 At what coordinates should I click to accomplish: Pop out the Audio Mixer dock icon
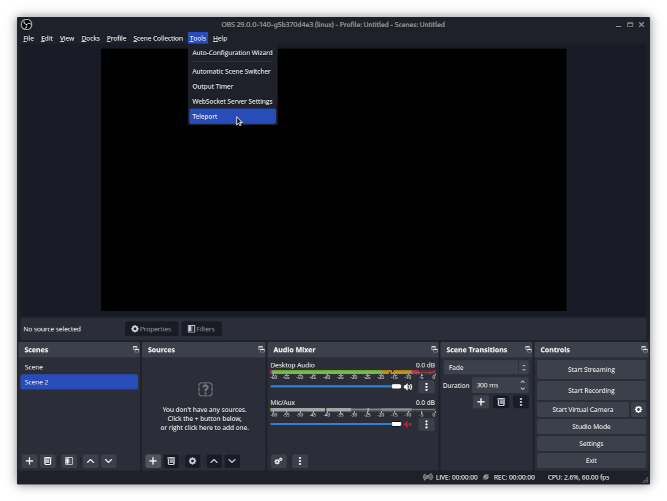434,349
